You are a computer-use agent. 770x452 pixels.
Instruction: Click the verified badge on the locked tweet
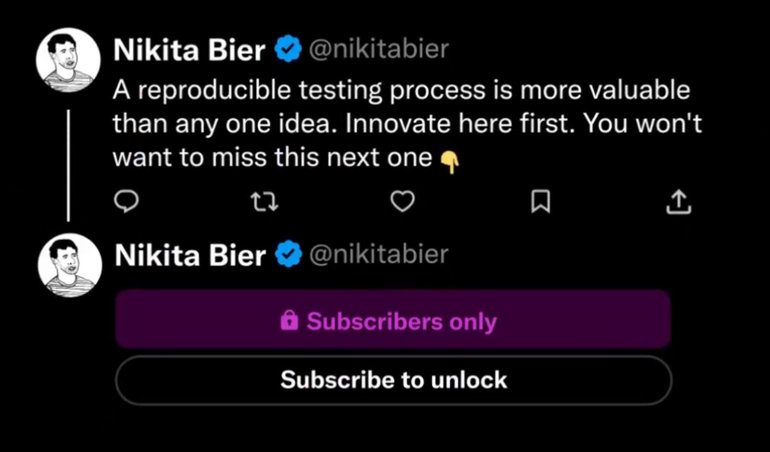click(x=289, y=256)
